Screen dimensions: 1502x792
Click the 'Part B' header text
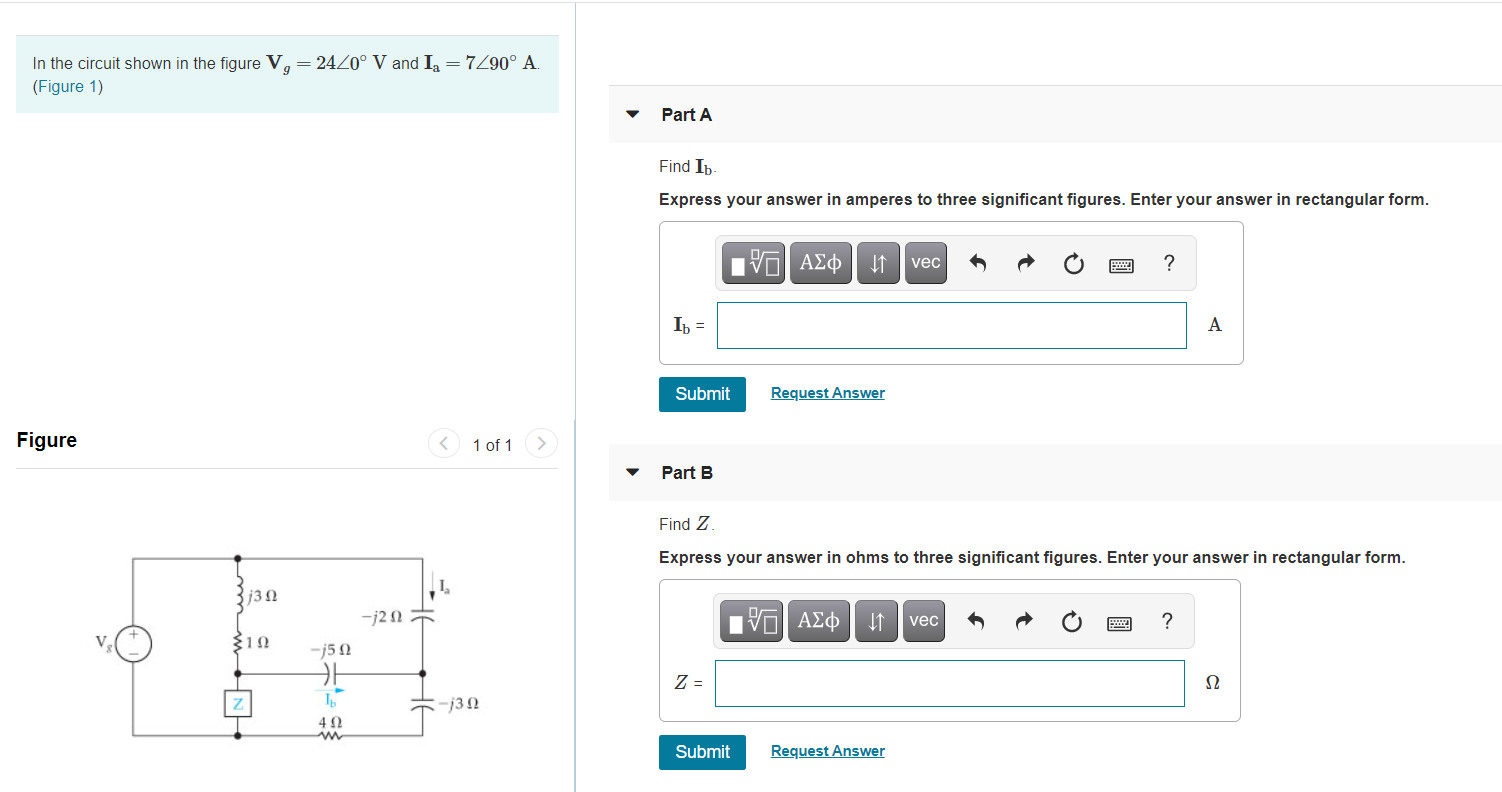click(687, 473)
